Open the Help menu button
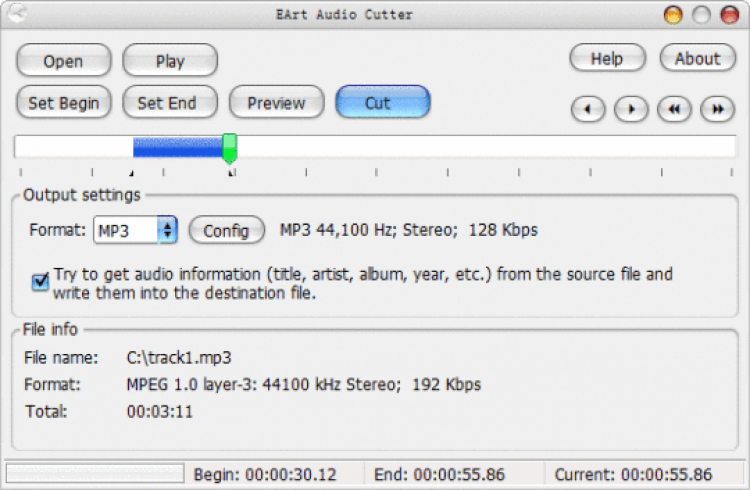 pos(607,58)
